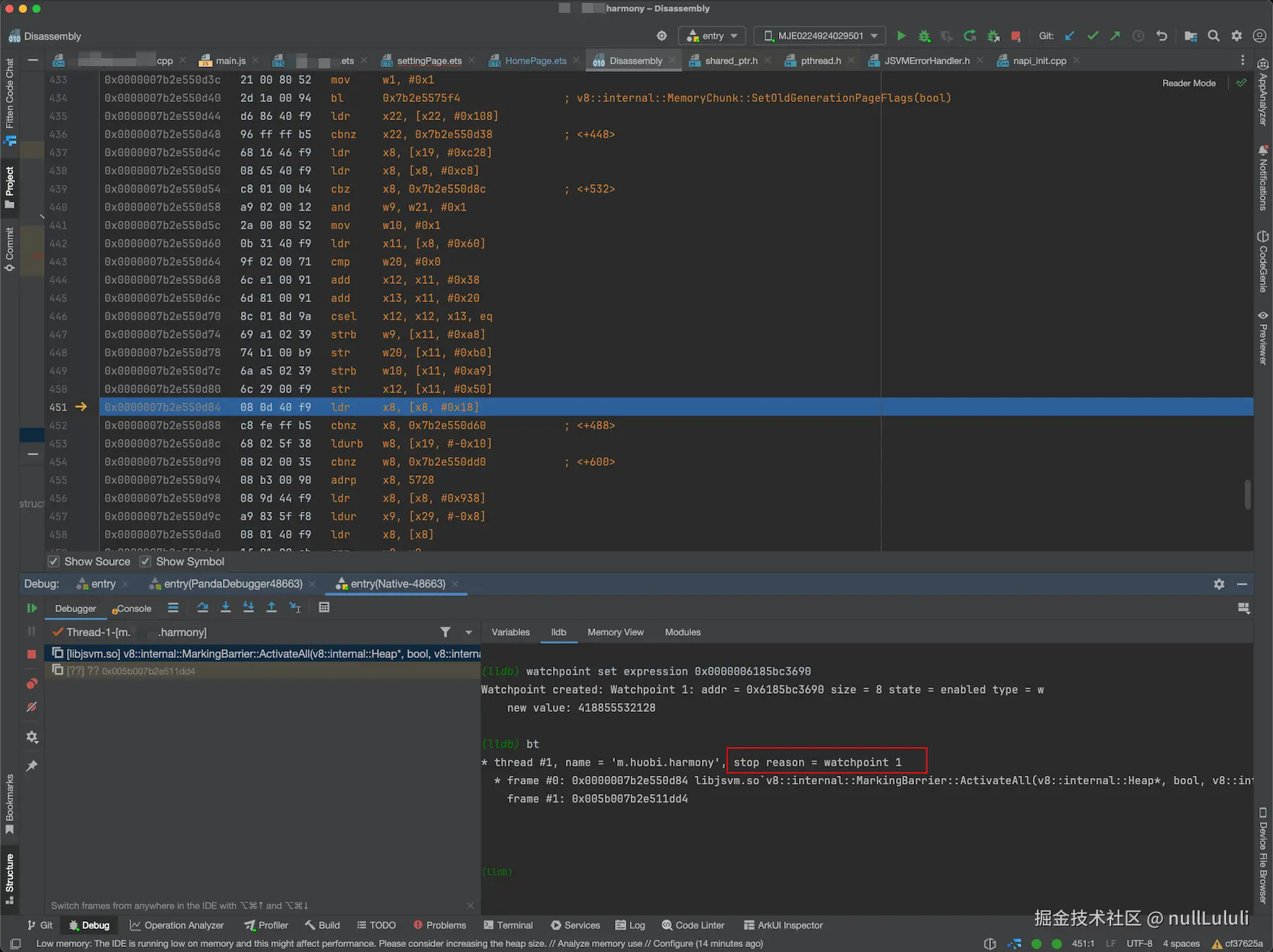The image size is (1273, 952).
Task: Open the MJE0224924029501 device dropdown
Action: 821,36
